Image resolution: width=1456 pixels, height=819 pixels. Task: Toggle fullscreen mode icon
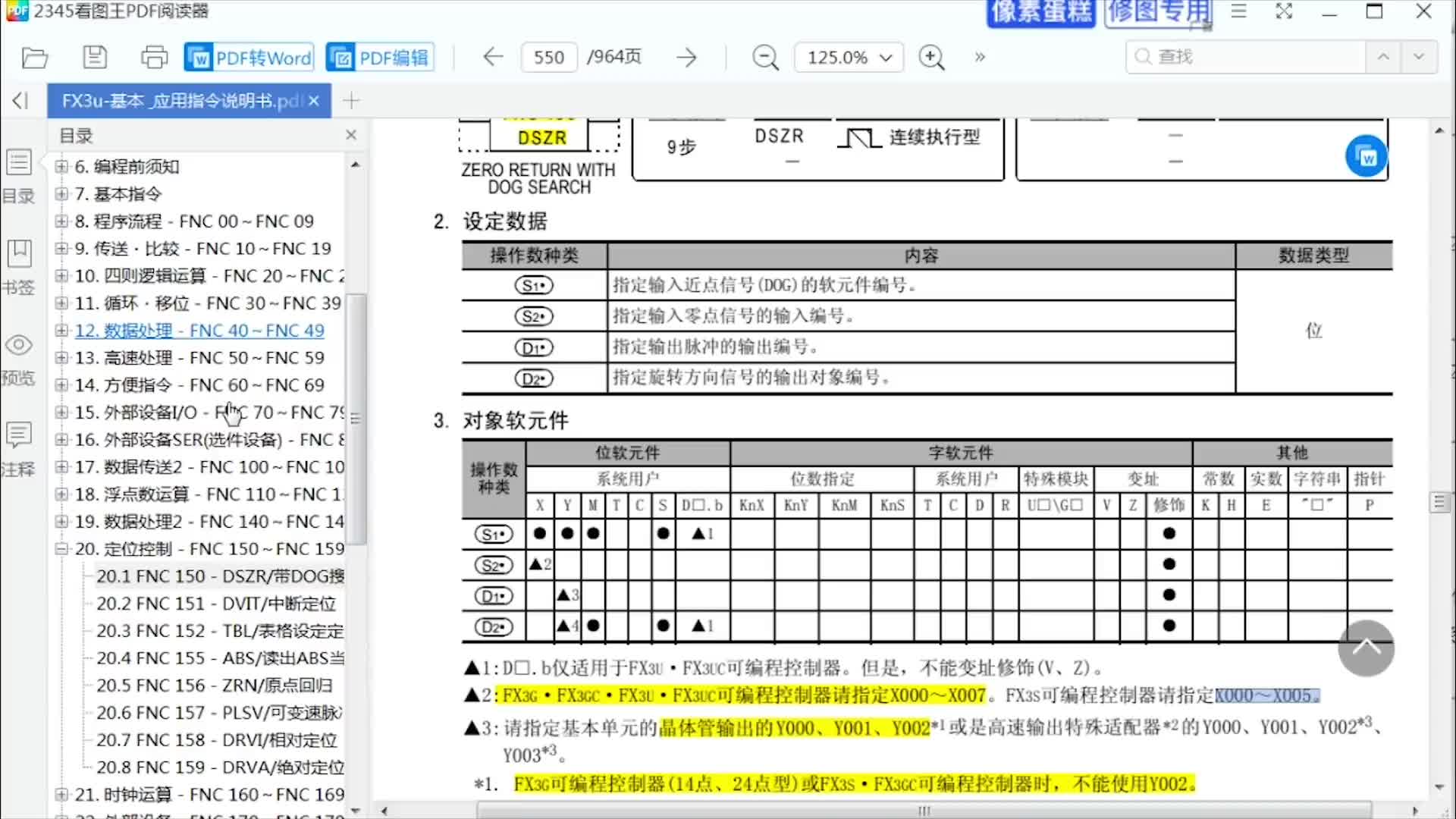click(1284, 11)
